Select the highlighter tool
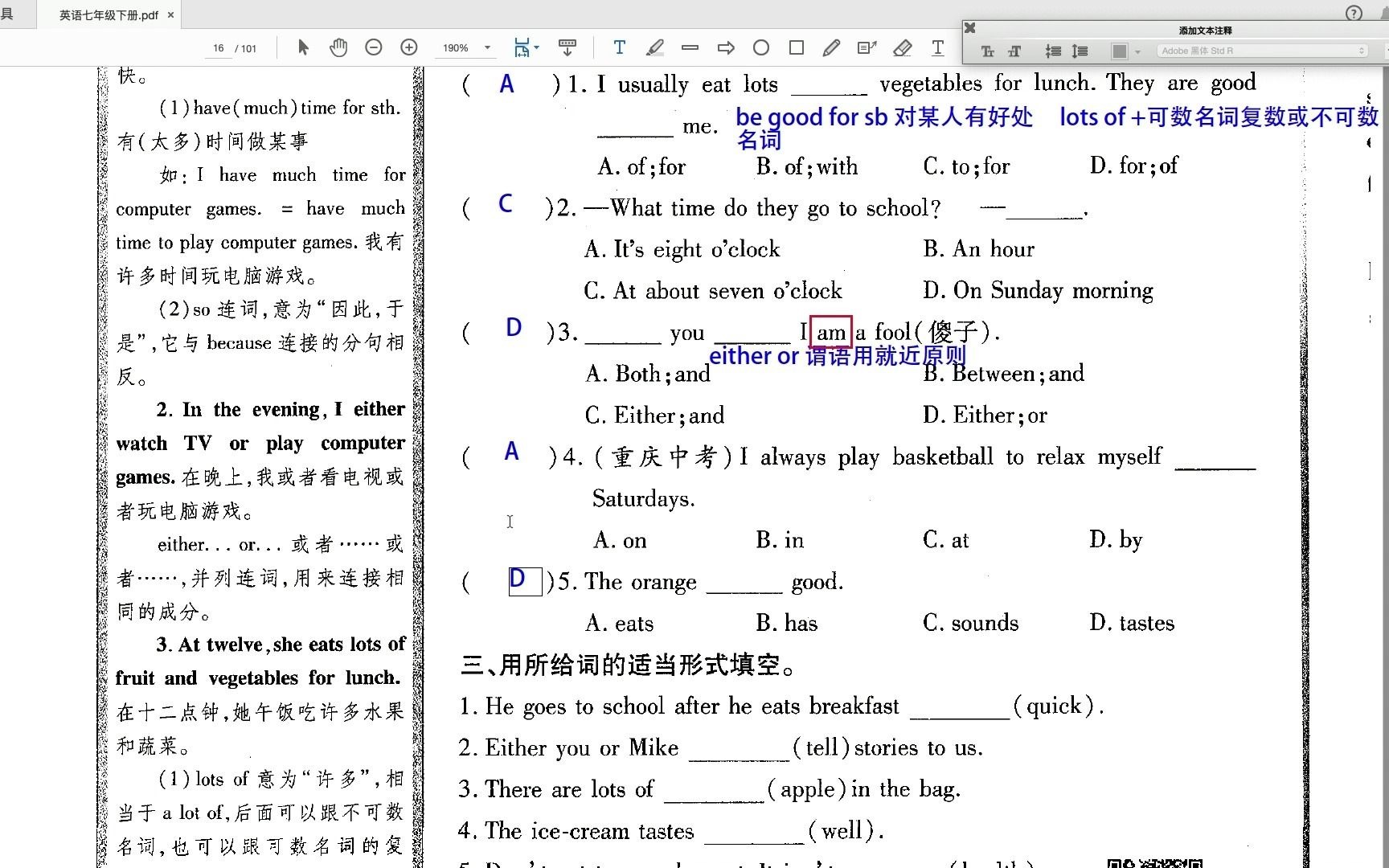 tap(655, 47)
